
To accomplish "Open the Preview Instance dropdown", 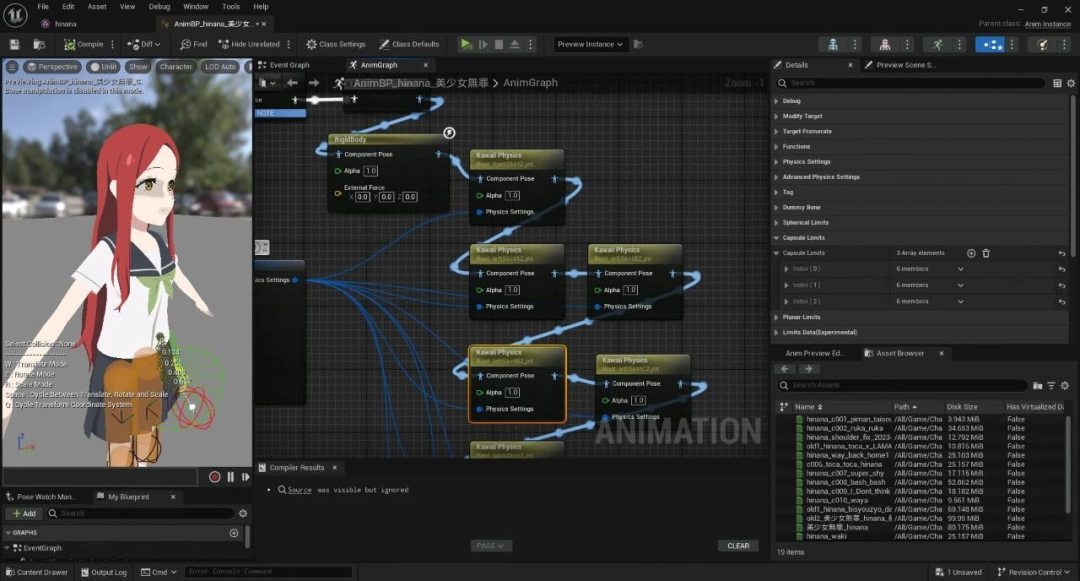I will click(x=590, y=44).
